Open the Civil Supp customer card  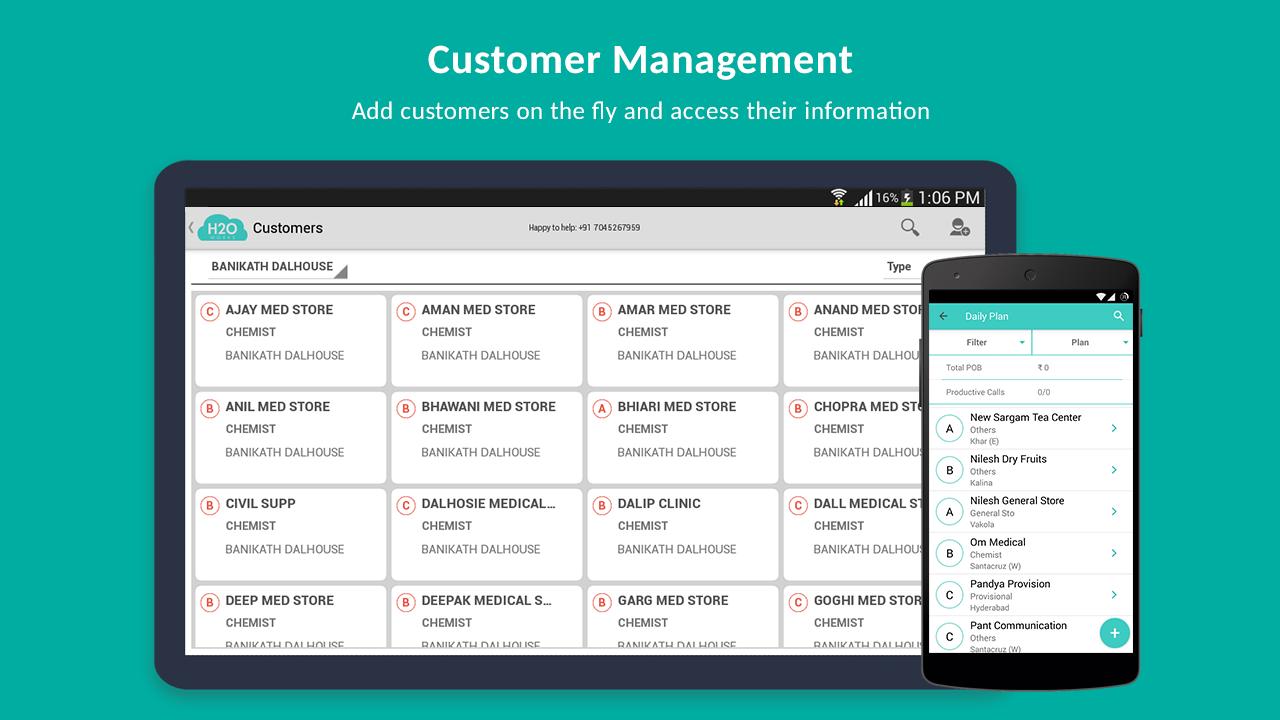(x=290, y=534)
